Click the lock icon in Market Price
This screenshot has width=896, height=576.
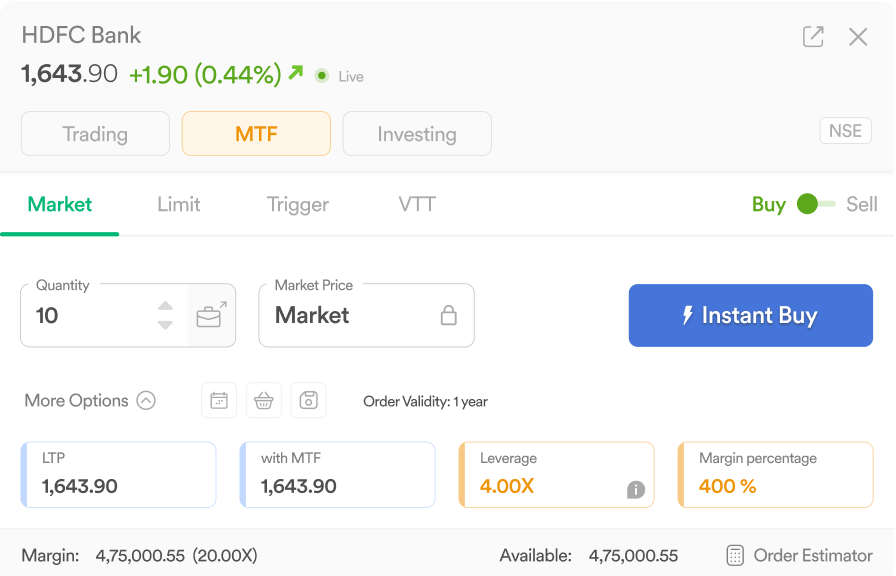[x=449, y=315]
